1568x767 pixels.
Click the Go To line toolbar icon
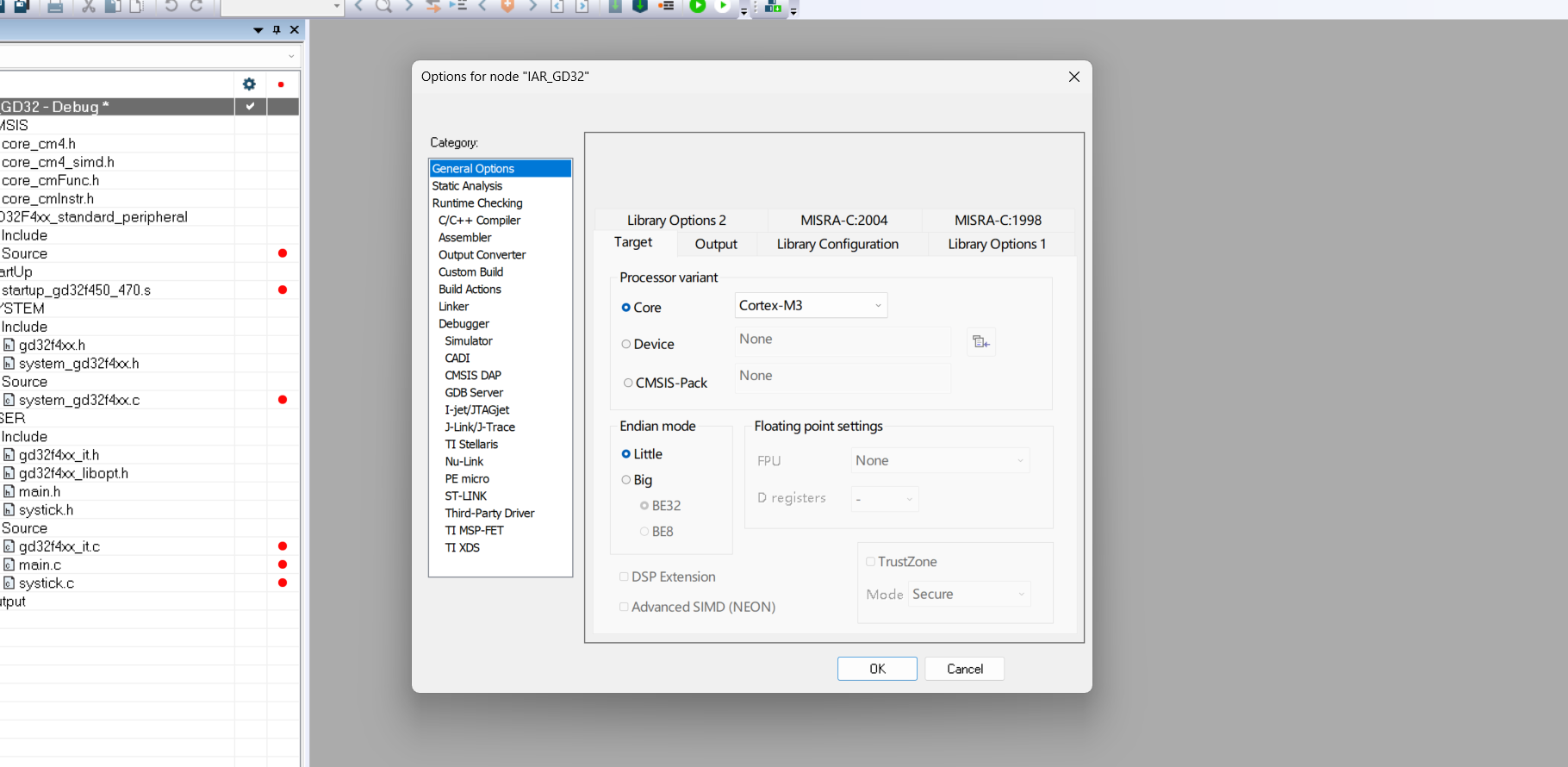(x=457, y=5)
